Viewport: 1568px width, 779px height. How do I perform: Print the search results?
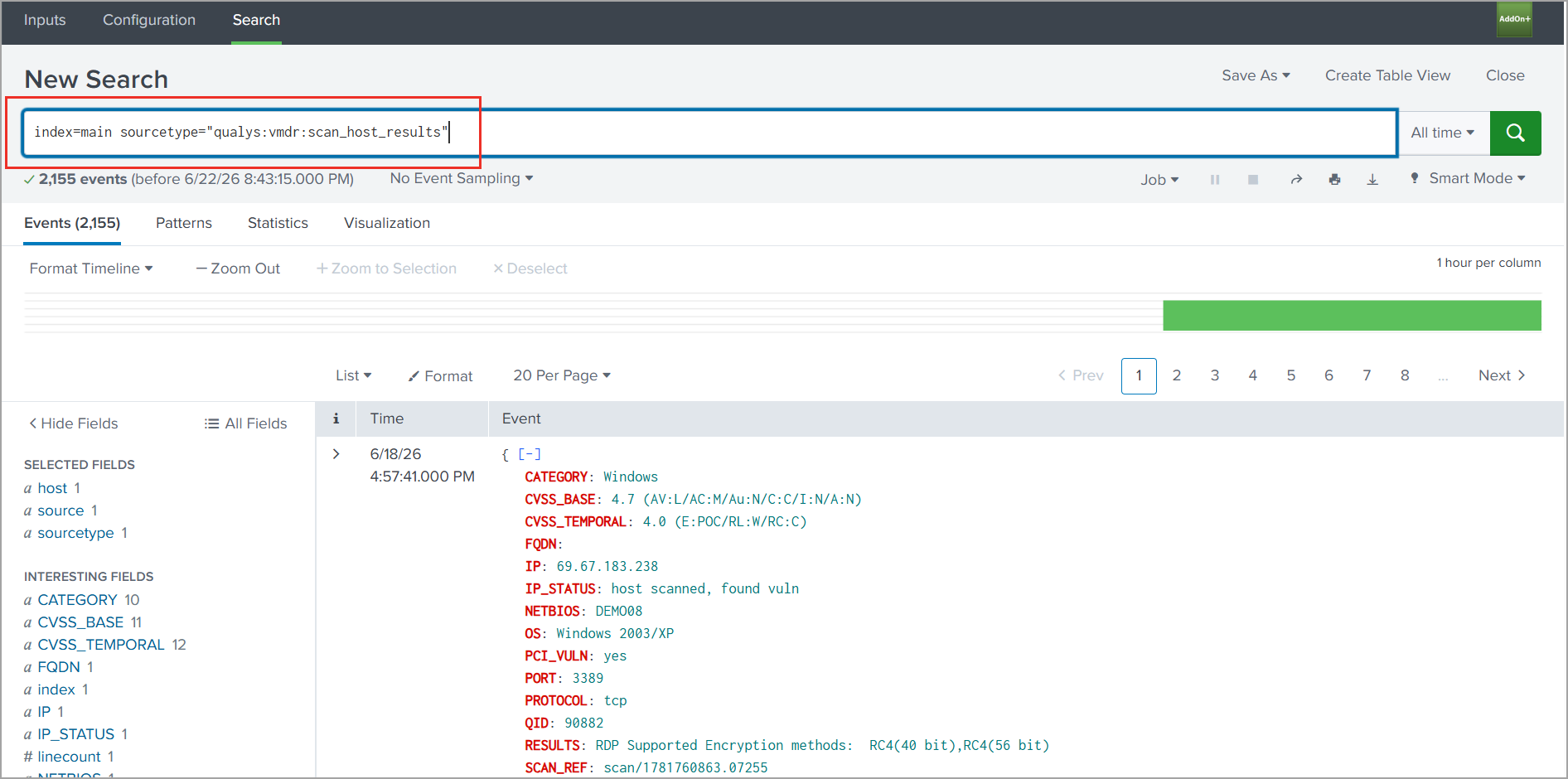pyautogui.click(x=1334, y=180)
